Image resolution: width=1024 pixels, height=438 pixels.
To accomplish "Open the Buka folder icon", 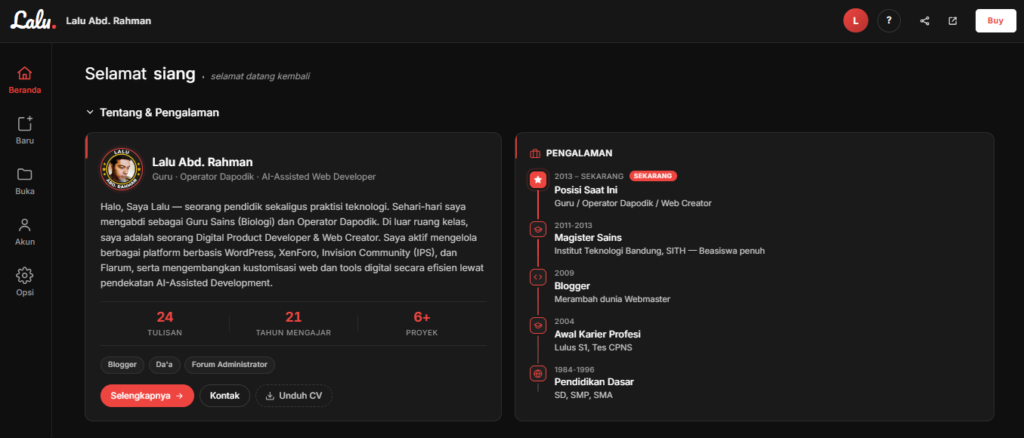I will [25, 174].
